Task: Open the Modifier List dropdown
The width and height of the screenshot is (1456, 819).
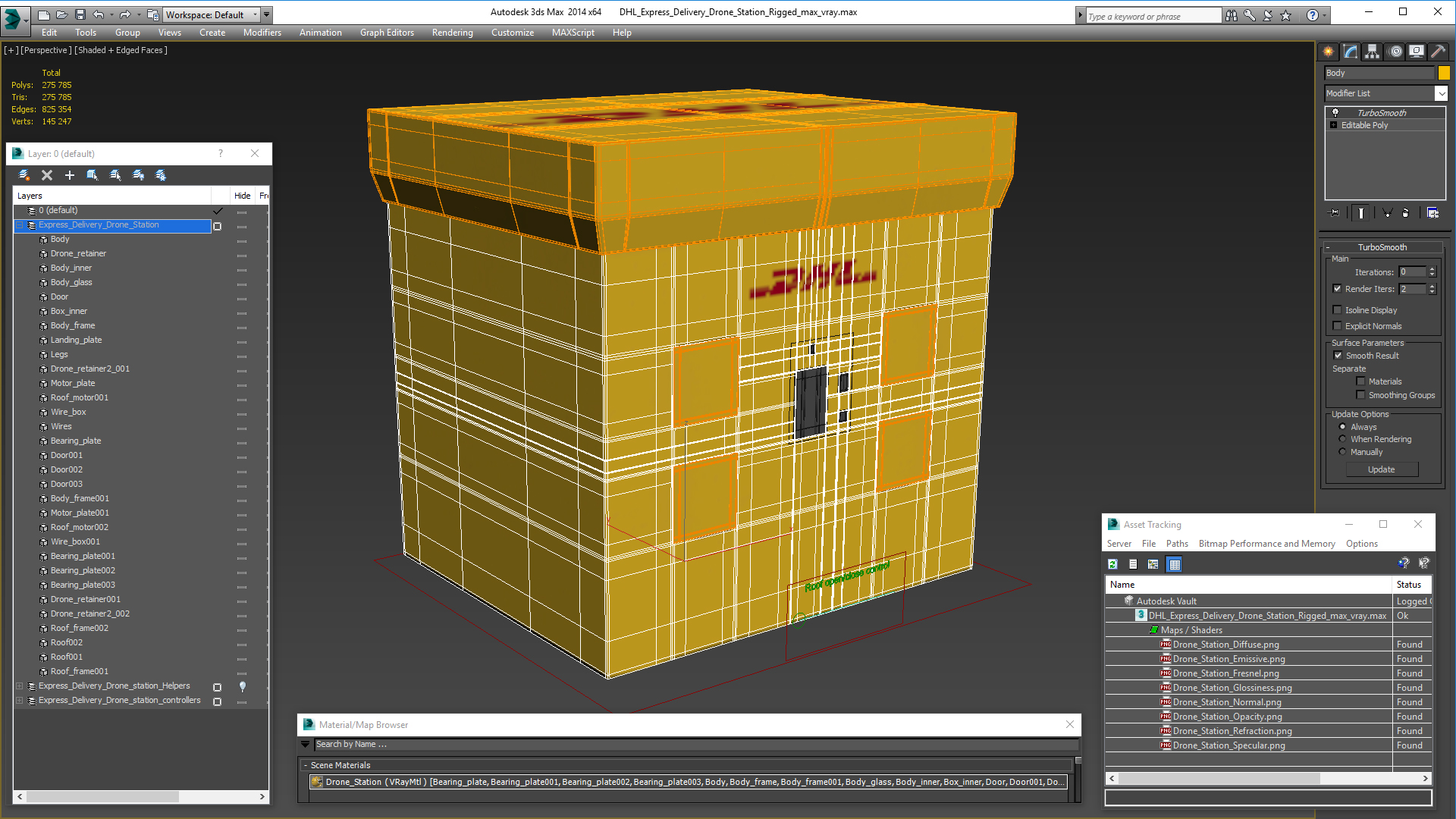Action: [x=1441, y=93]
